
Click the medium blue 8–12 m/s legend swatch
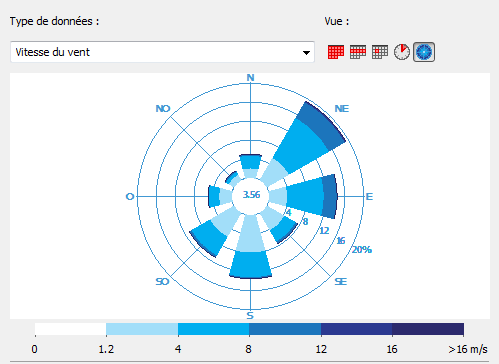point(285,329)
